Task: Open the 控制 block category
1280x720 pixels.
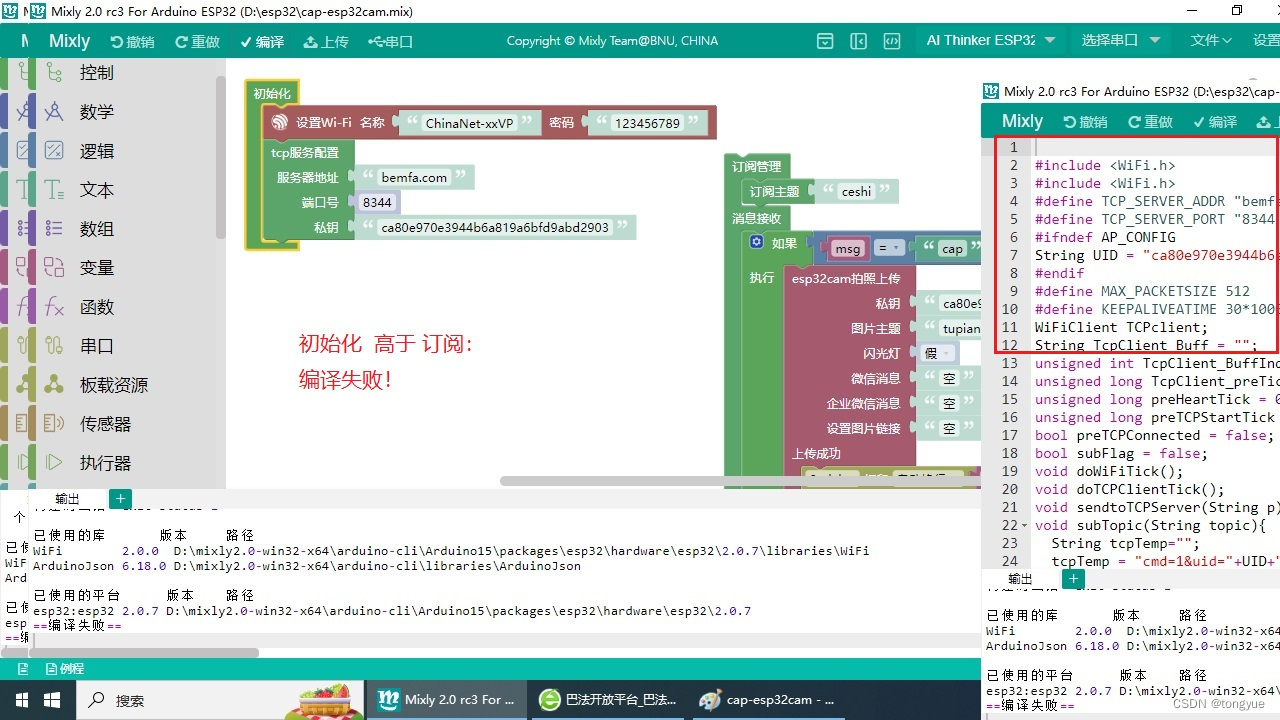Action: pos(96,73)
